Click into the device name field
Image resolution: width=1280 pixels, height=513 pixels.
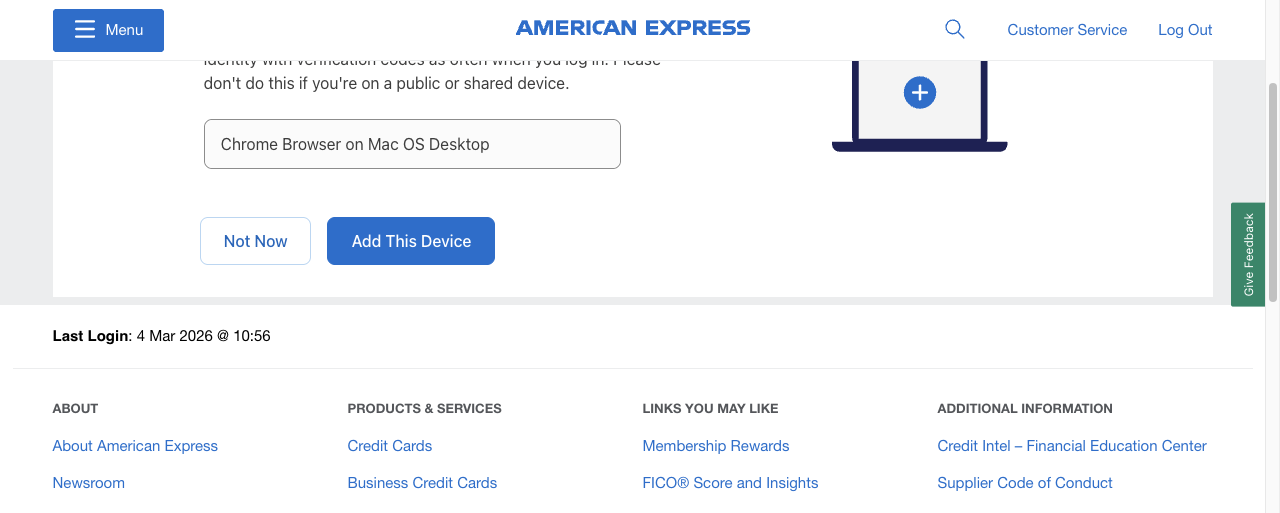click(x=412, y=144)
